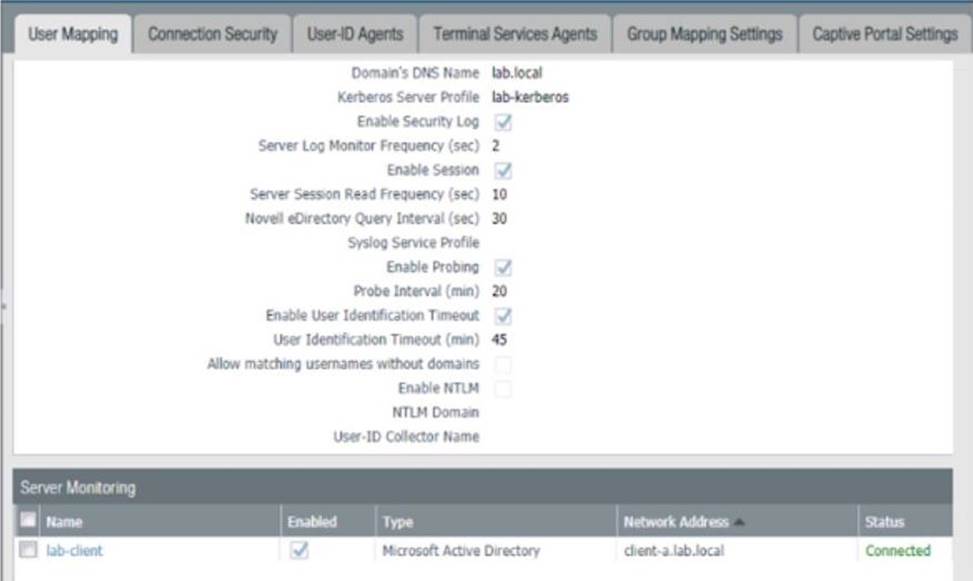The width and height of the screenshot is (973, 581).
Task: Switch to the Connection Security tab
Action: tap(212, 34)
